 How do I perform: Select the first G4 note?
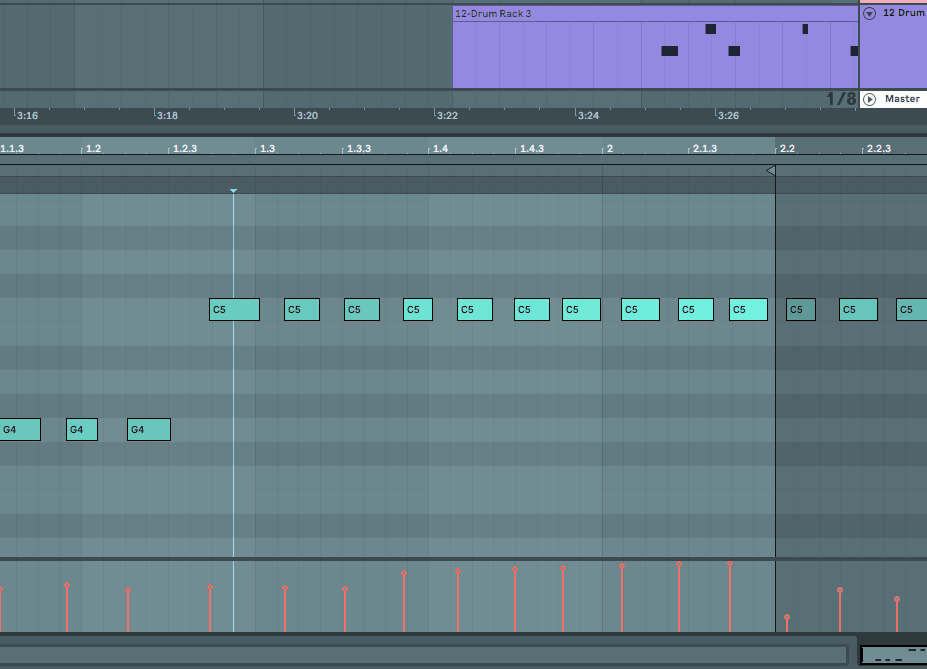click(x=20, y=429)
